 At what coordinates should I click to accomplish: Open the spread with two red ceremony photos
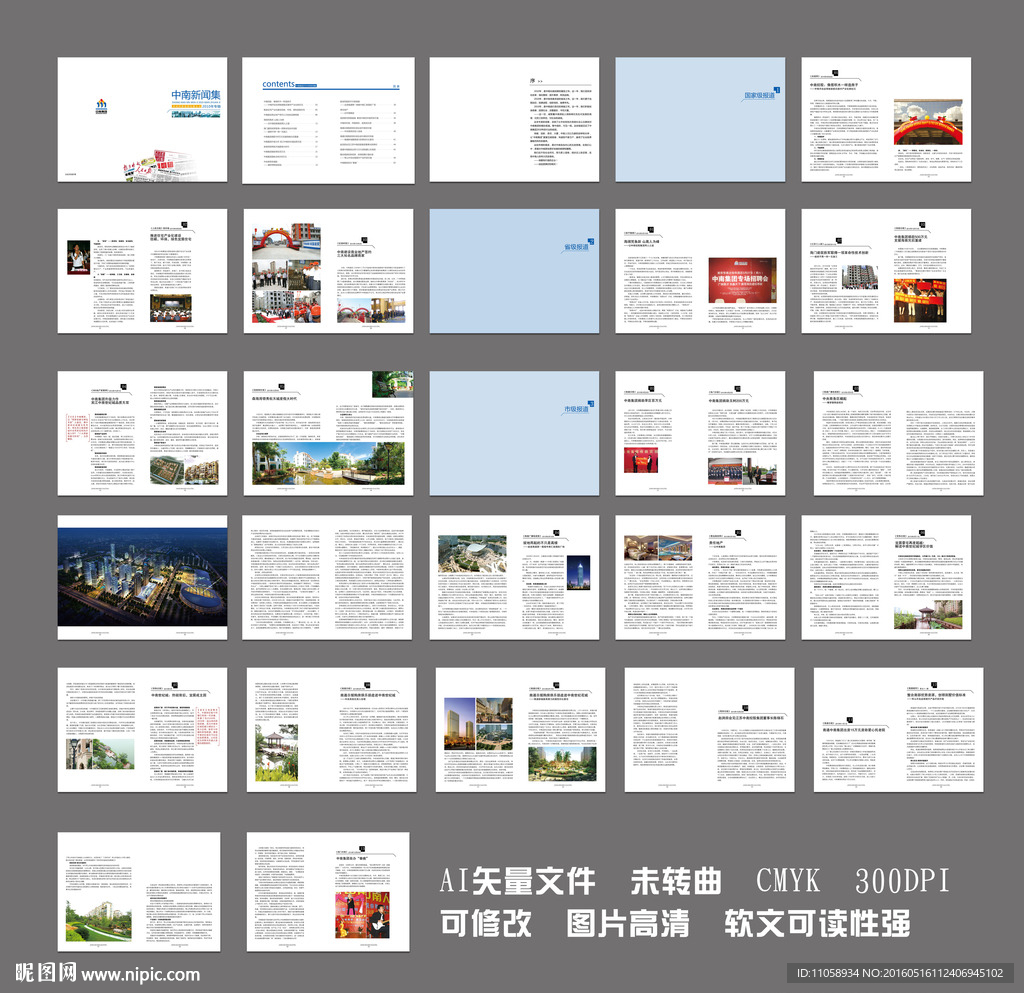click(700, 433)
